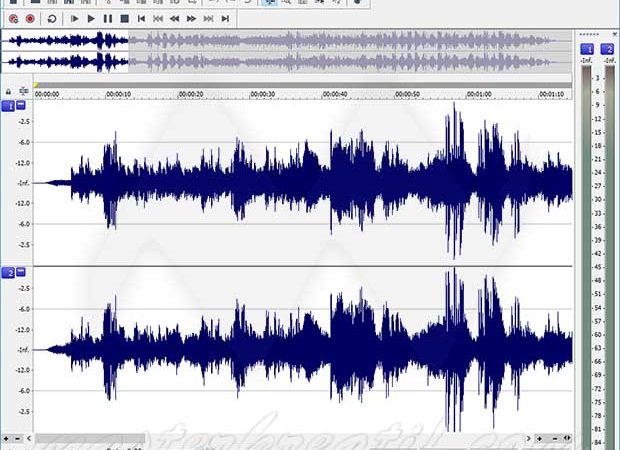Toggle Loop Playback button
This screenshot has width=620, height=450.
tap(51, 19)
